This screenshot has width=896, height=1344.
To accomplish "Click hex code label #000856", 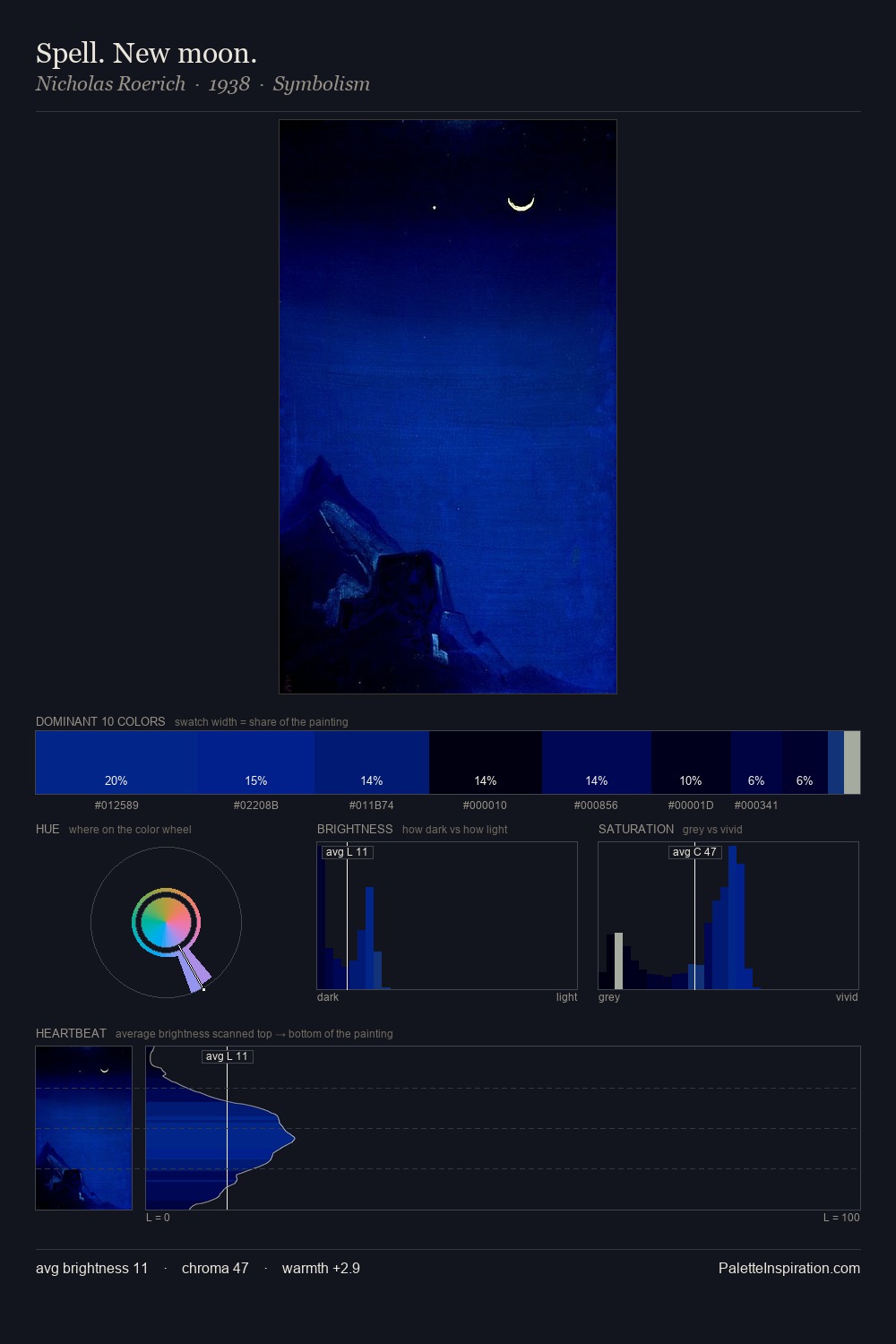I will [597, 806].
